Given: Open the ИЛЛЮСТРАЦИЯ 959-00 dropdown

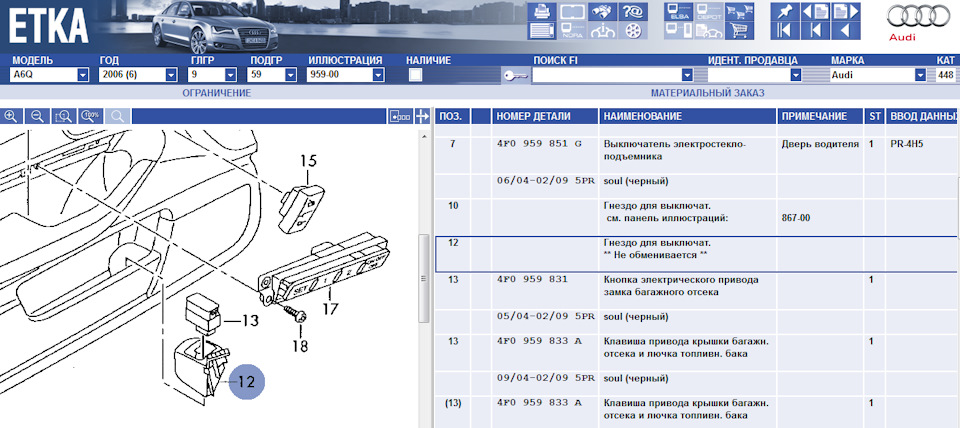Looking at the screenshot, I should point(378,75).
